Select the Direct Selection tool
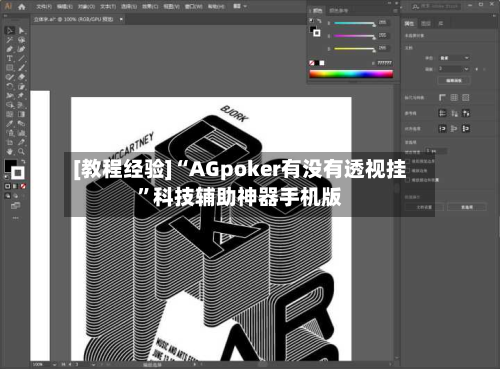 [x=21, y=31]
